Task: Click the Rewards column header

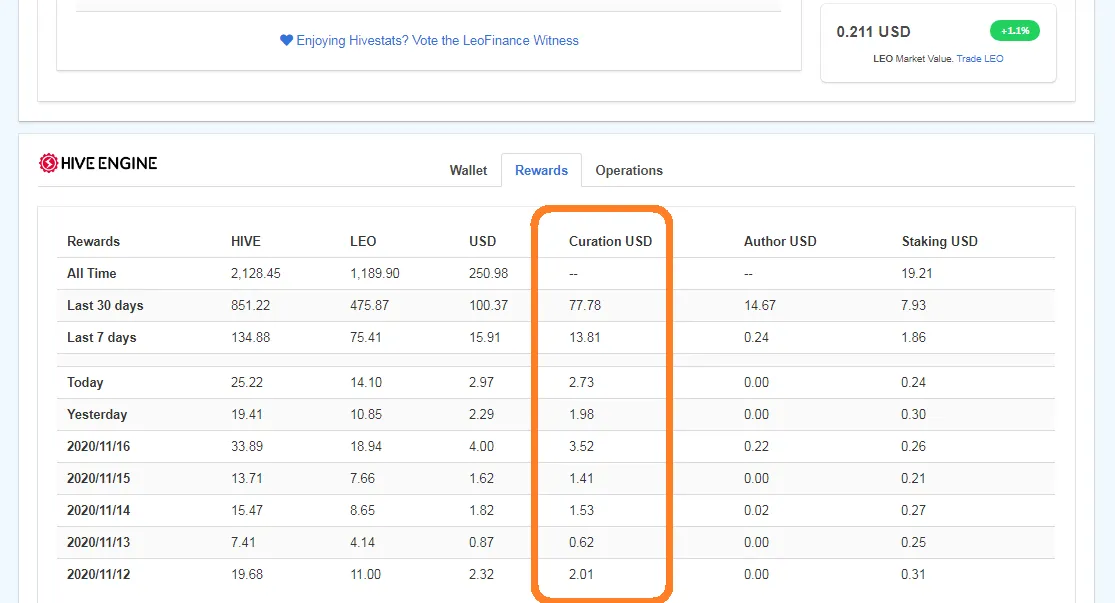Action: 93,241
